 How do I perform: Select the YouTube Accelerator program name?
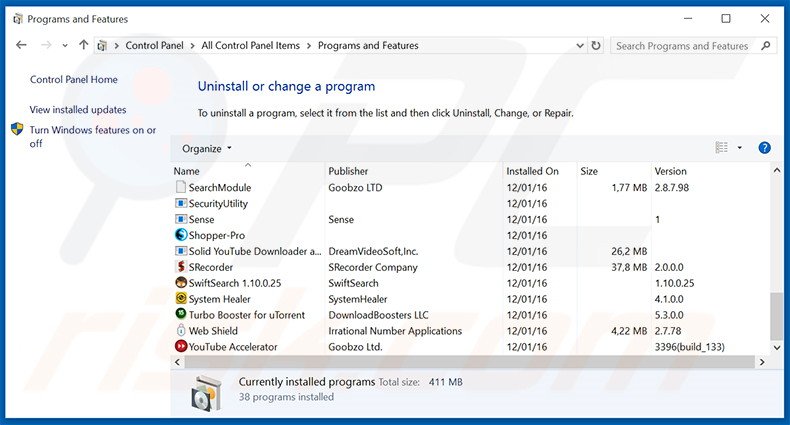233,347
